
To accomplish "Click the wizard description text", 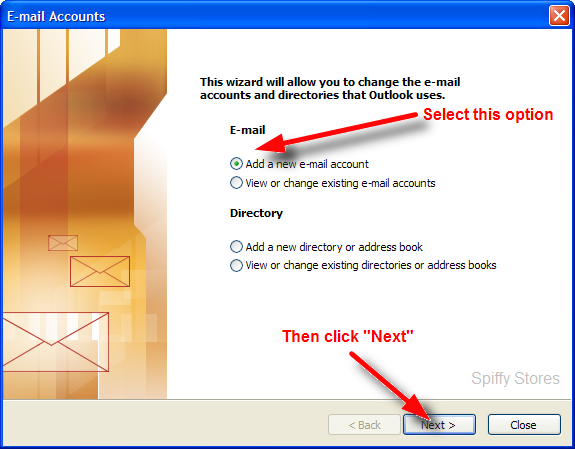I will click(x=330, y=88).
